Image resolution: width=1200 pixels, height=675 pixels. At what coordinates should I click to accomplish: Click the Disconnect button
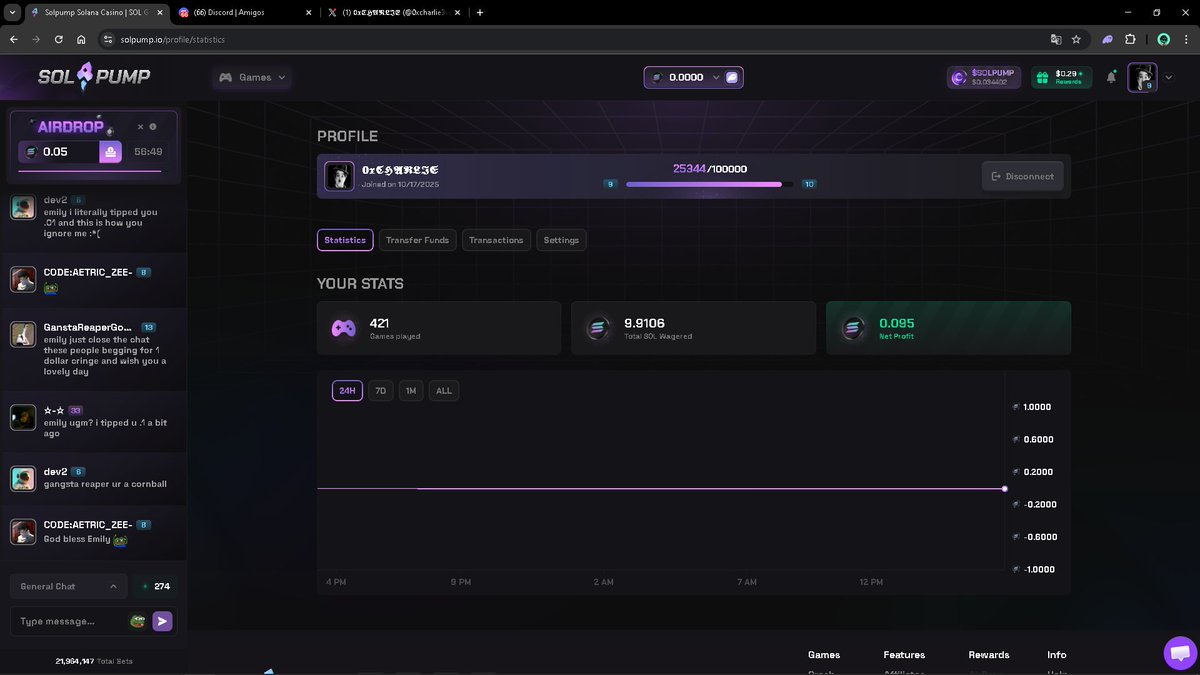coord(1022,176)
